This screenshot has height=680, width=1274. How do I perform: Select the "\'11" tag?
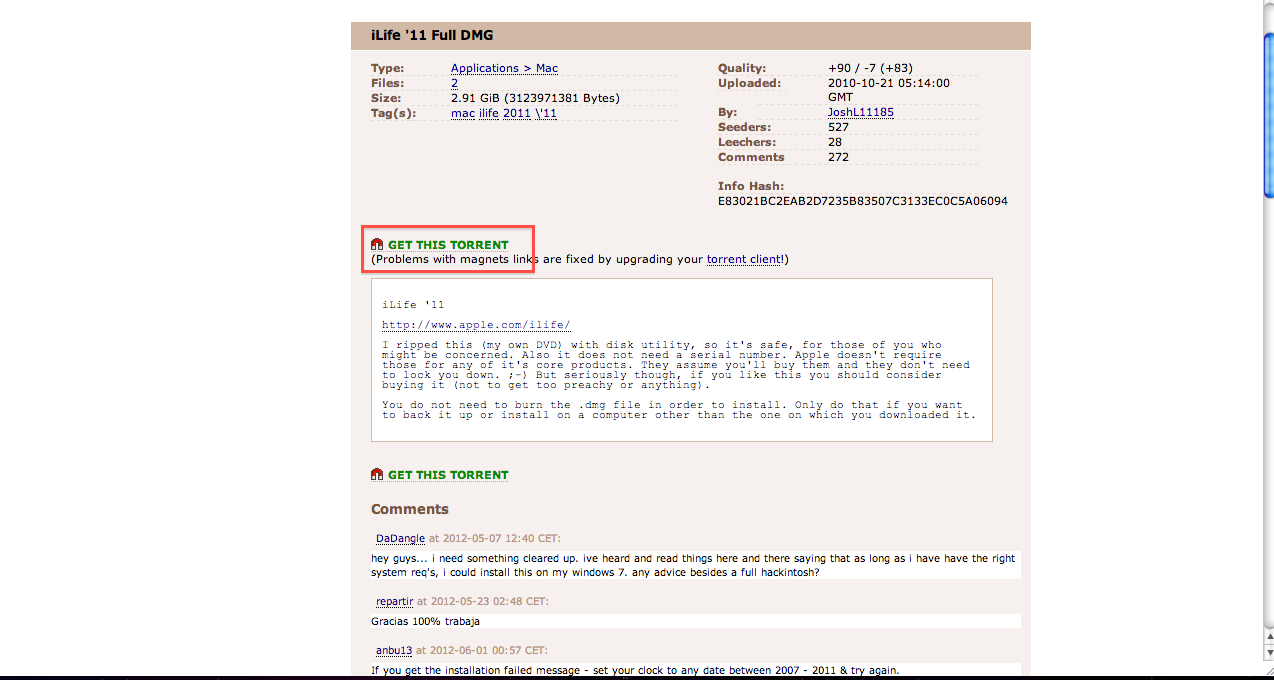click(x=546, y=113)
